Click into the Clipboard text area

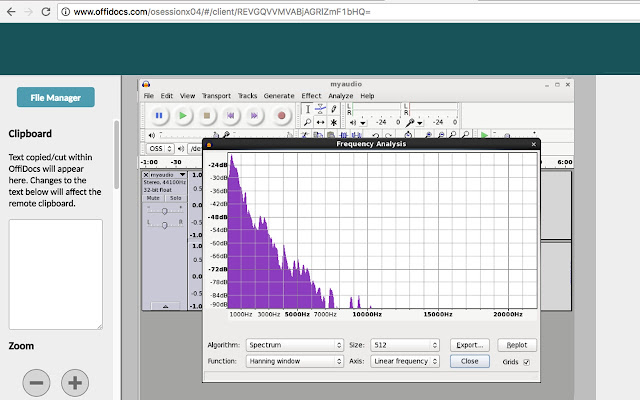click(x=55, y=274)
